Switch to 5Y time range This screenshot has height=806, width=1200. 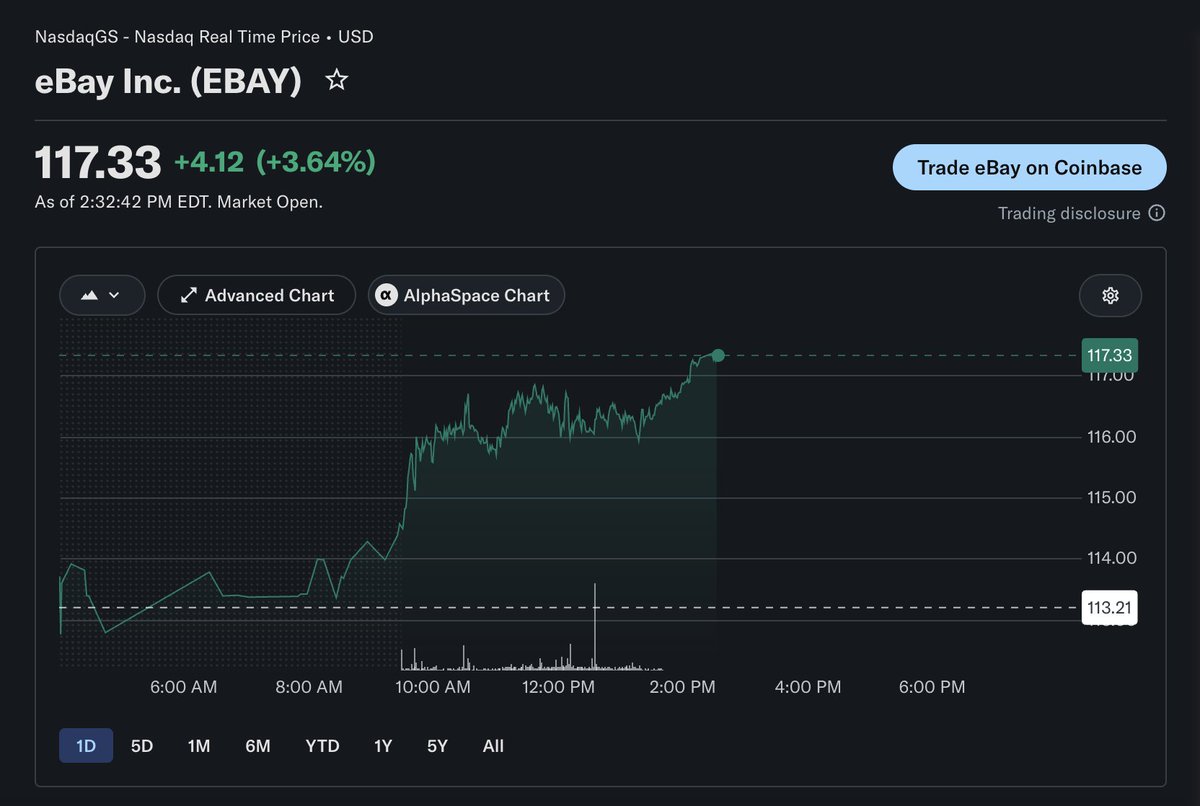(437, 746)
